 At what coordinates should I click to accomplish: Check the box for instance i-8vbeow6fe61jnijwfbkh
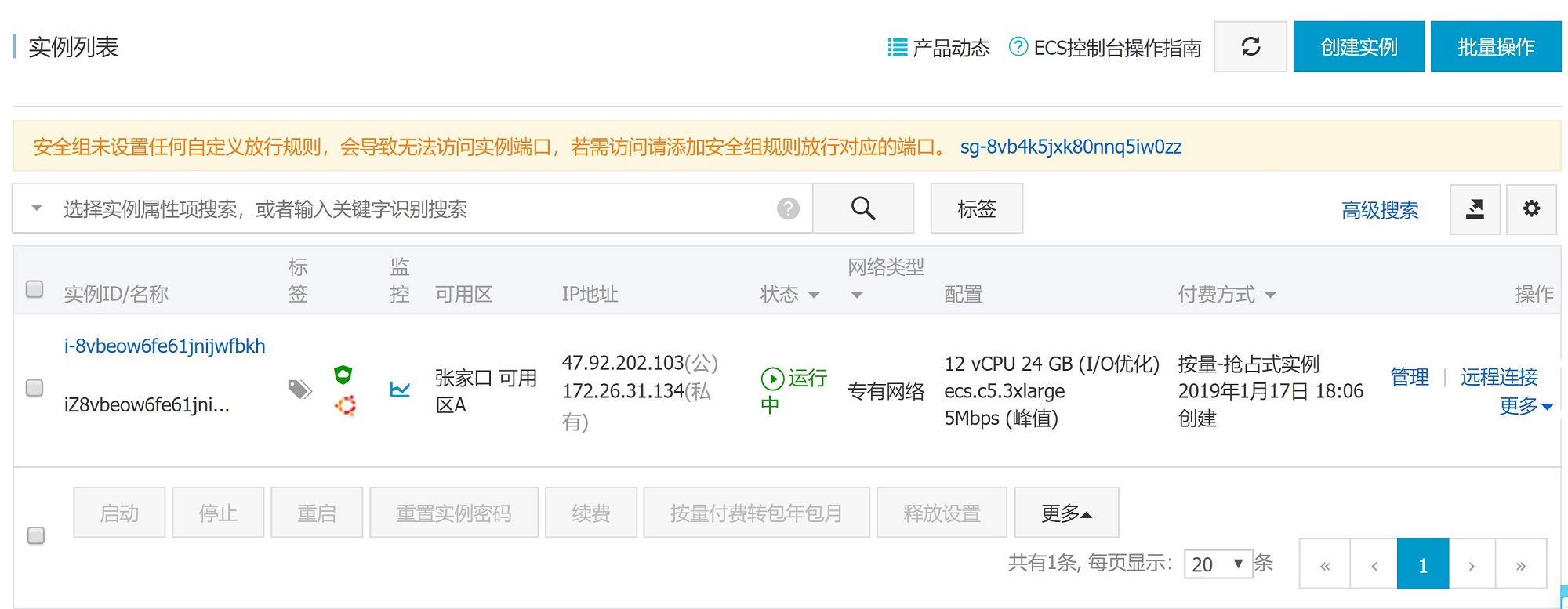34,388
